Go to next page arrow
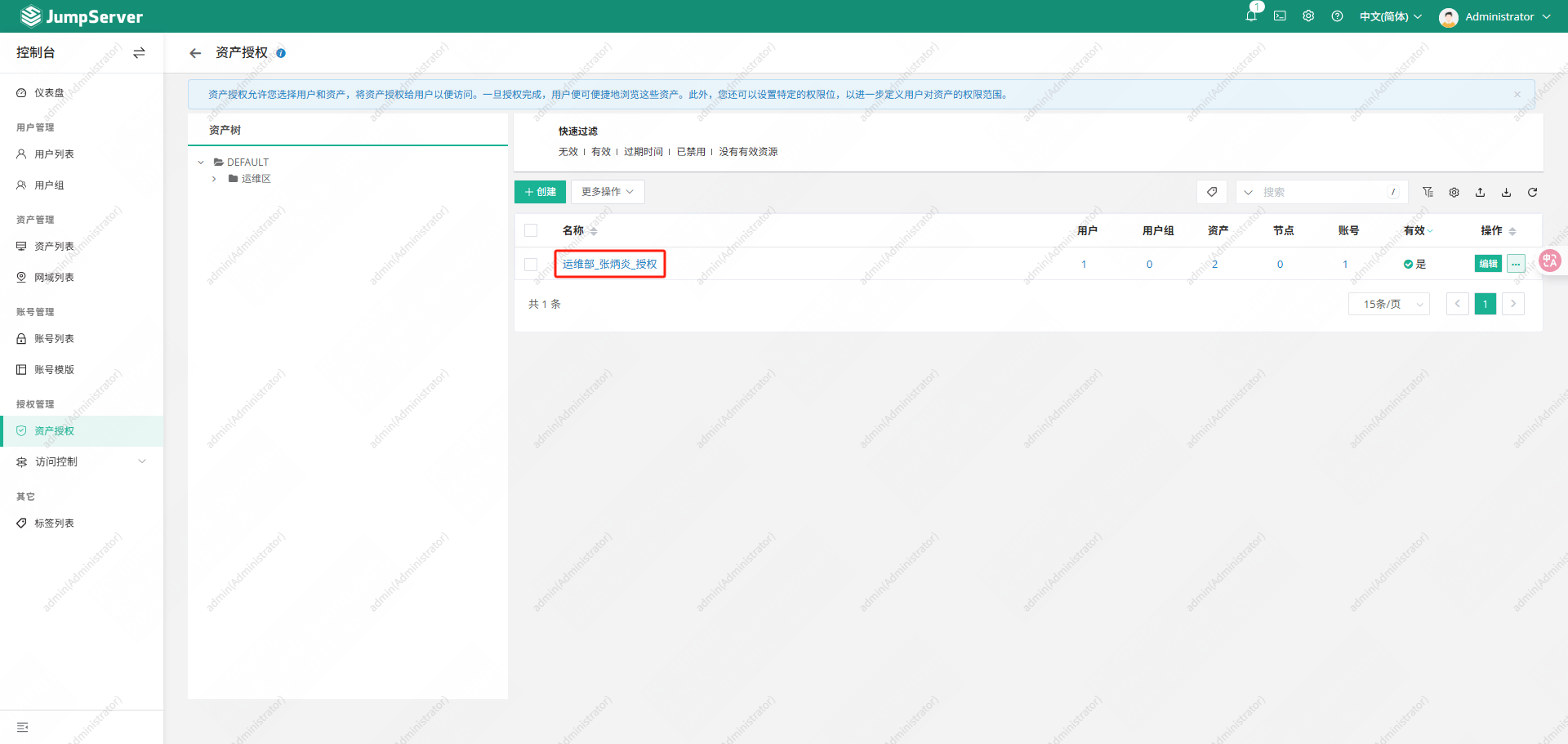The image size is (1568, 744). coord(1513,304)
